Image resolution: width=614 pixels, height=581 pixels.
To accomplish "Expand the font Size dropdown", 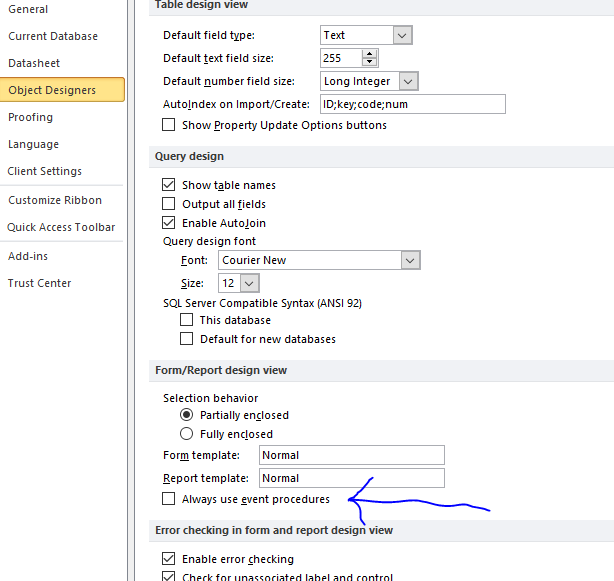I will (x=249, y=283).
